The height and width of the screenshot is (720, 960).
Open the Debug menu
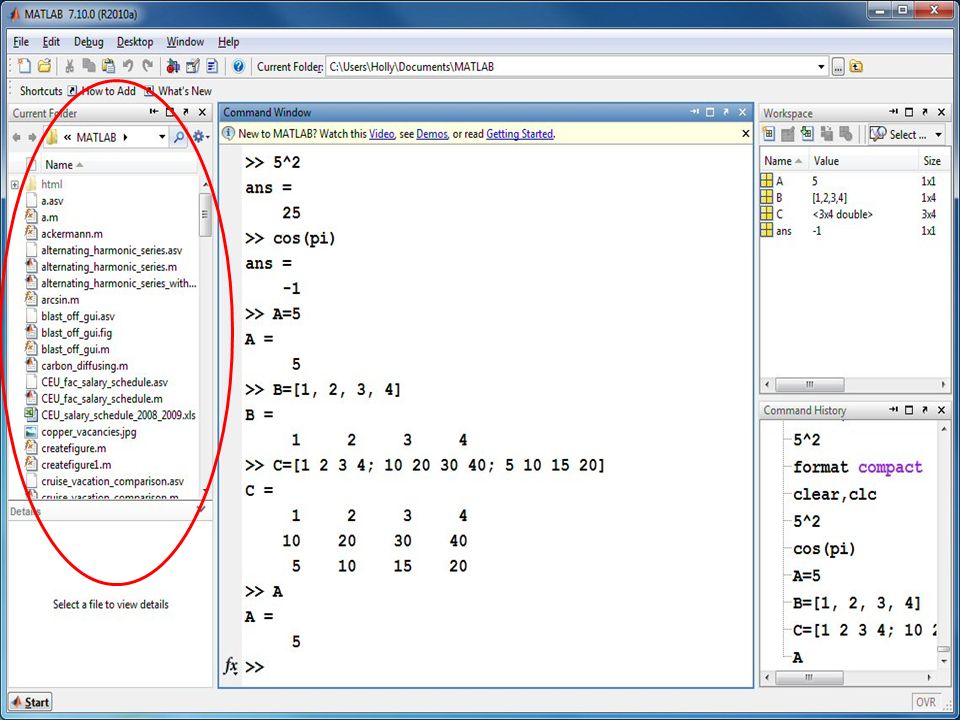coord(89,42)
